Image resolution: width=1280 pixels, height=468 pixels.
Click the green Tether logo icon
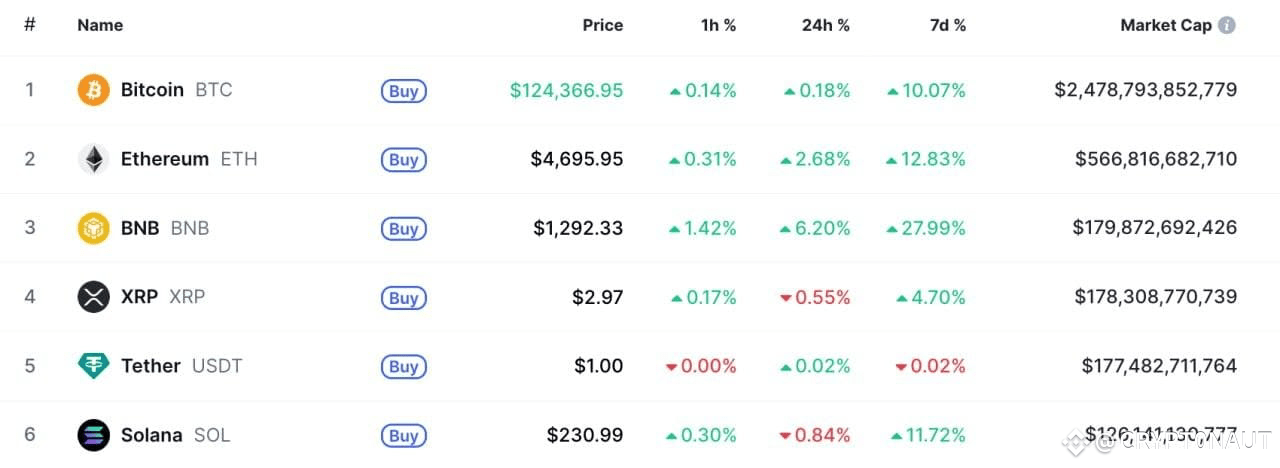[x=94, y=366]
